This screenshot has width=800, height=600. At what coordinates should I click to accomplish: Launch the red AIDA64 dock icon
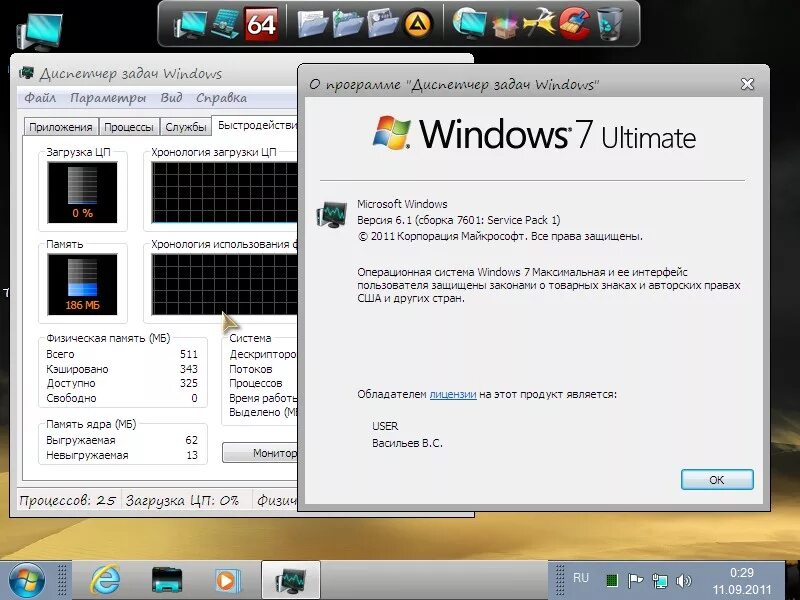coord(261,24)
